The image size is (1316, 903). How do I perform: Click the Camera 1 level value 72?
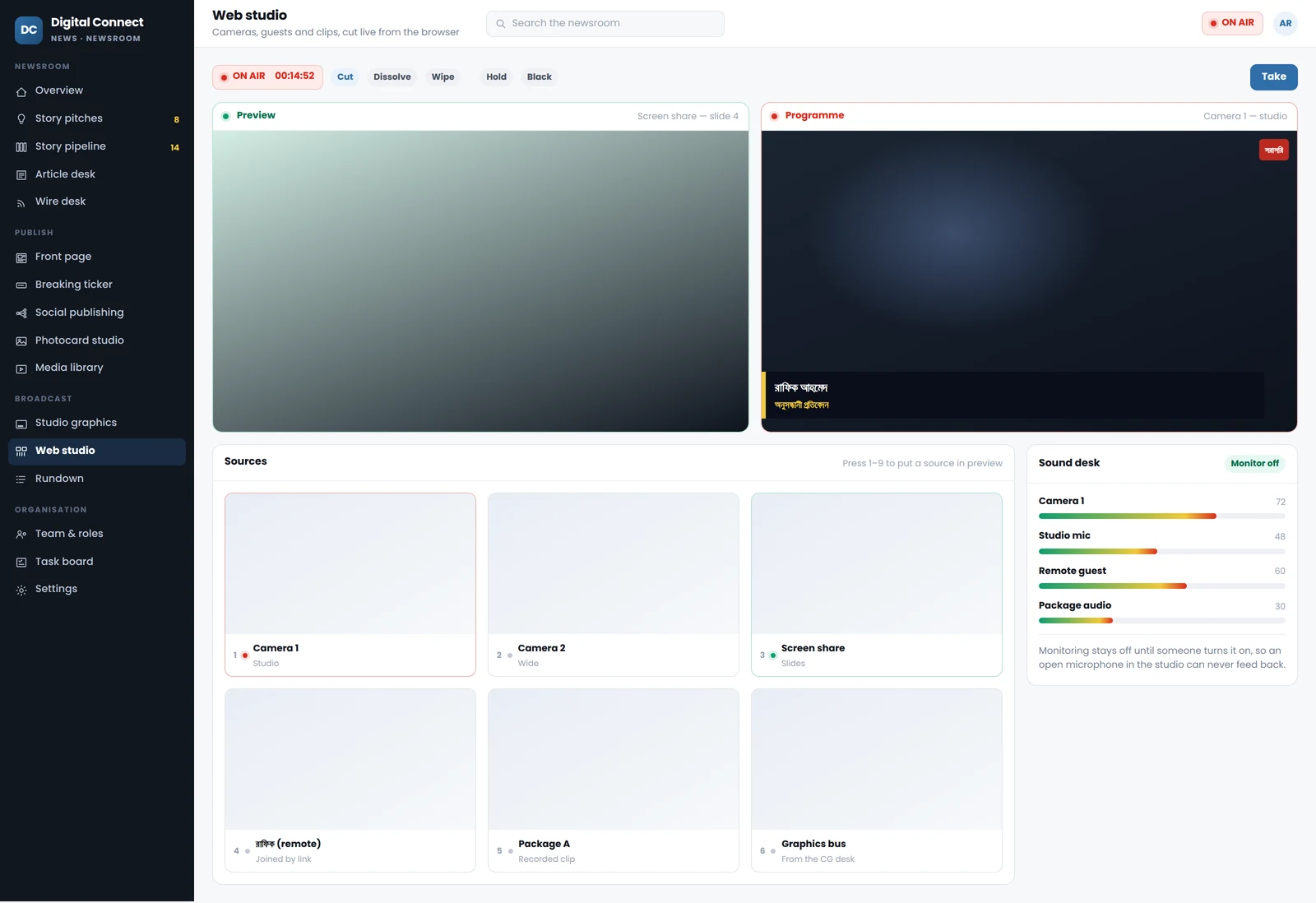[x=1280, y=502]
